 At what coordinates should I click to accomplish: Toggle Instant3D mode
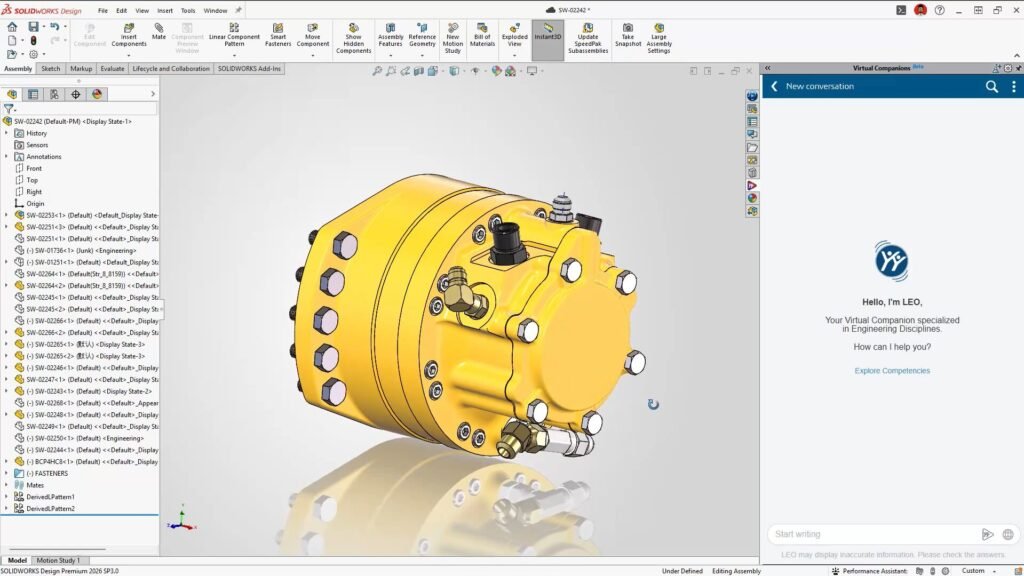tap(548, 39)
